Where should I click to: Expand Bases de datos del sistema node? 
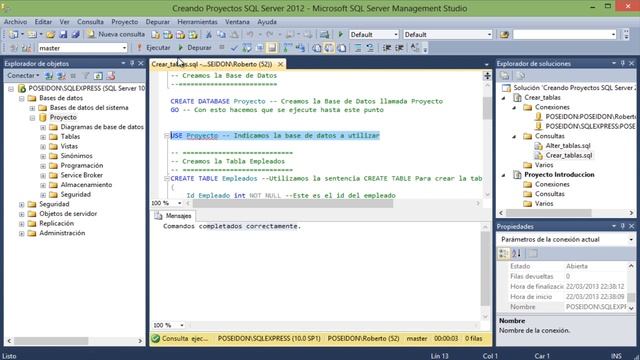click(x=32, y=108)
